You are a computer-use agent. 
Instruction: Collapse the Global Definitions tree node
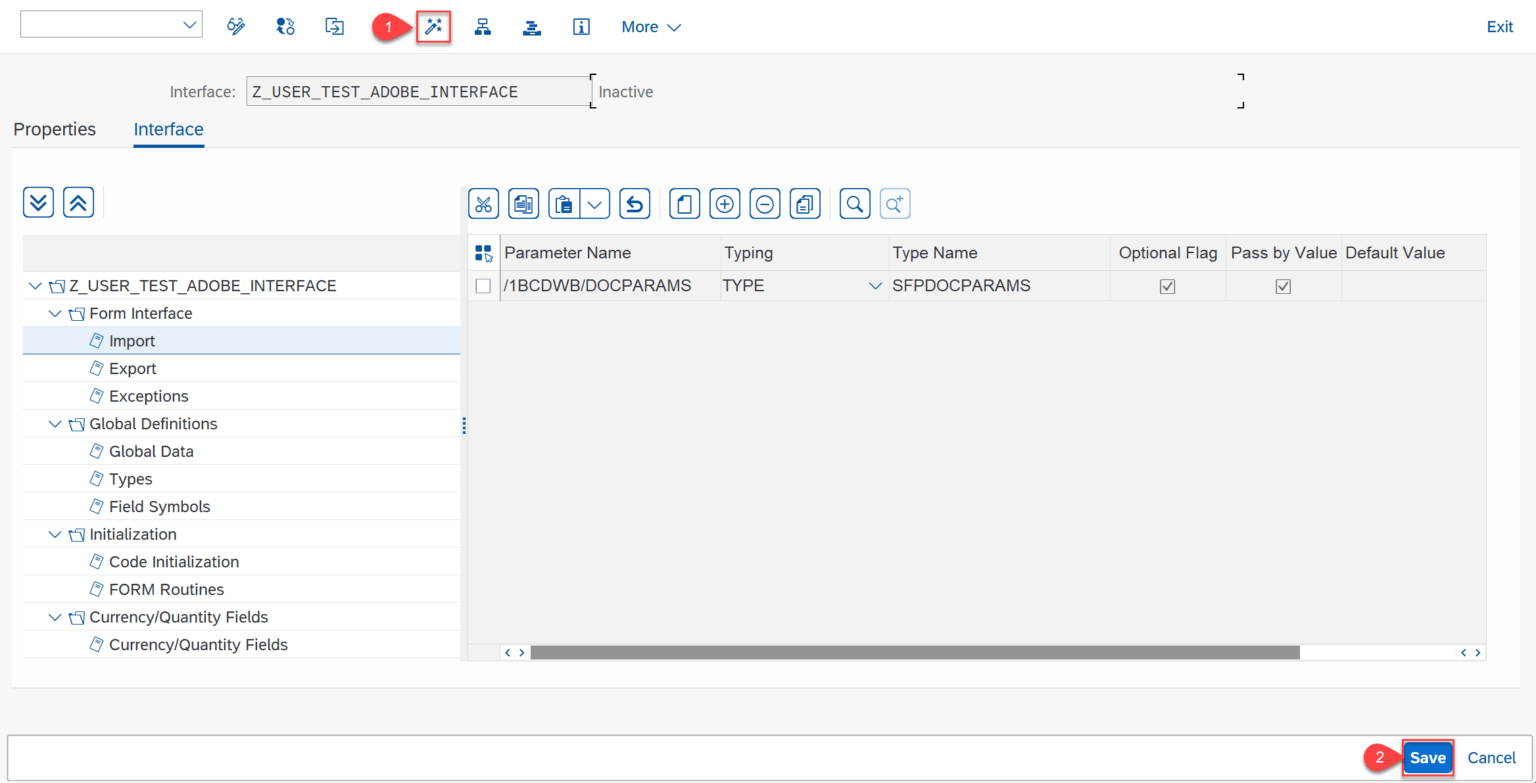[x=55, y=424]
